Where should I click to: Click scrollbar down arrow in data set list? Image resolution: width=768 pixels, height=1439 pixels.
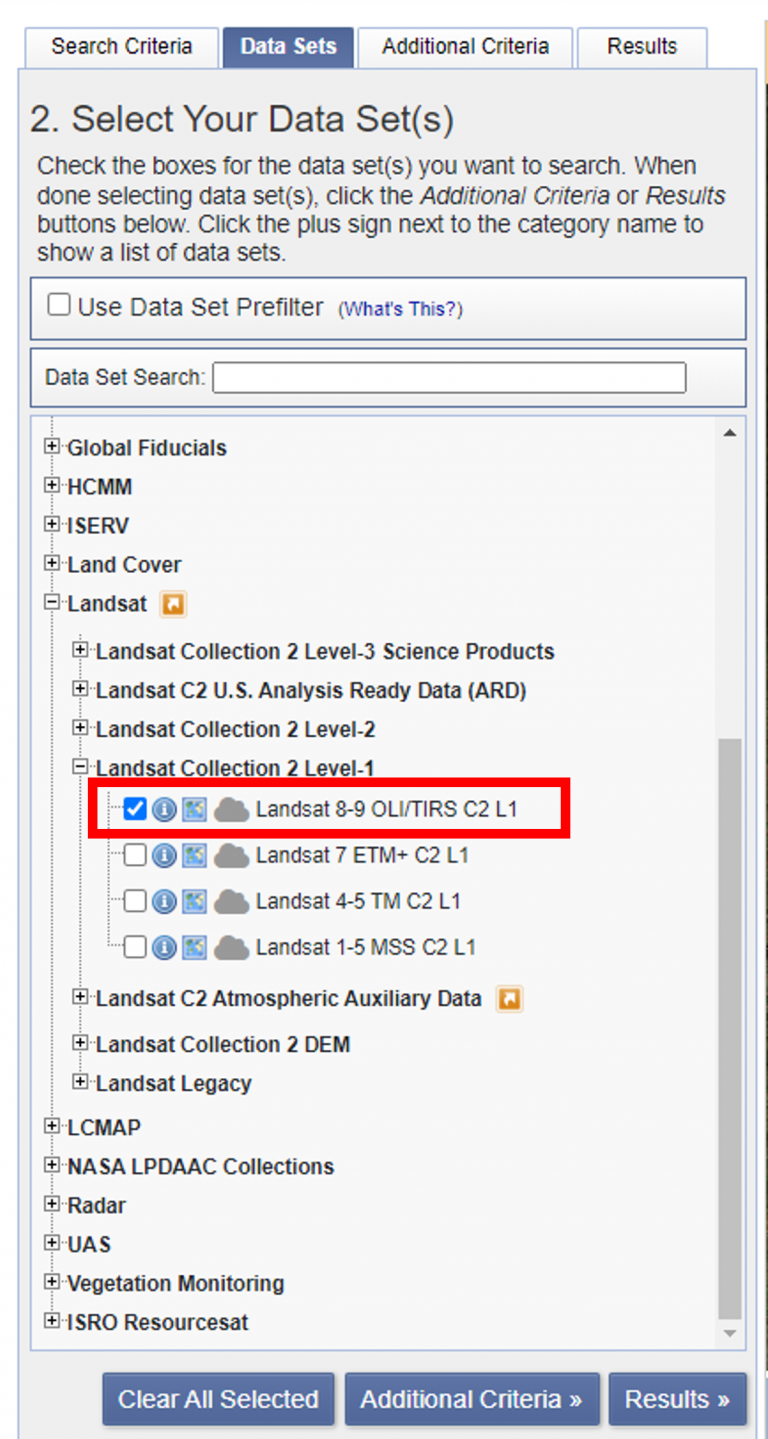pyautogui.click(x=730, y=1335)
